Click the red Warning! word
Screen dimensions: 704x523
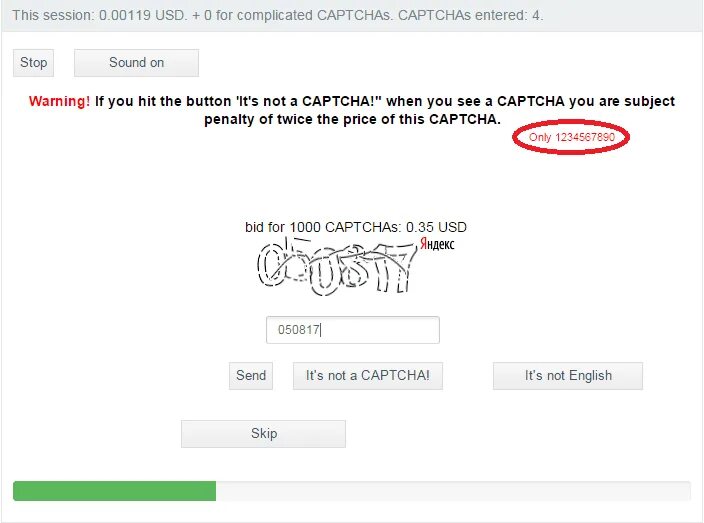pyautogui.click(x=59, y=101)
